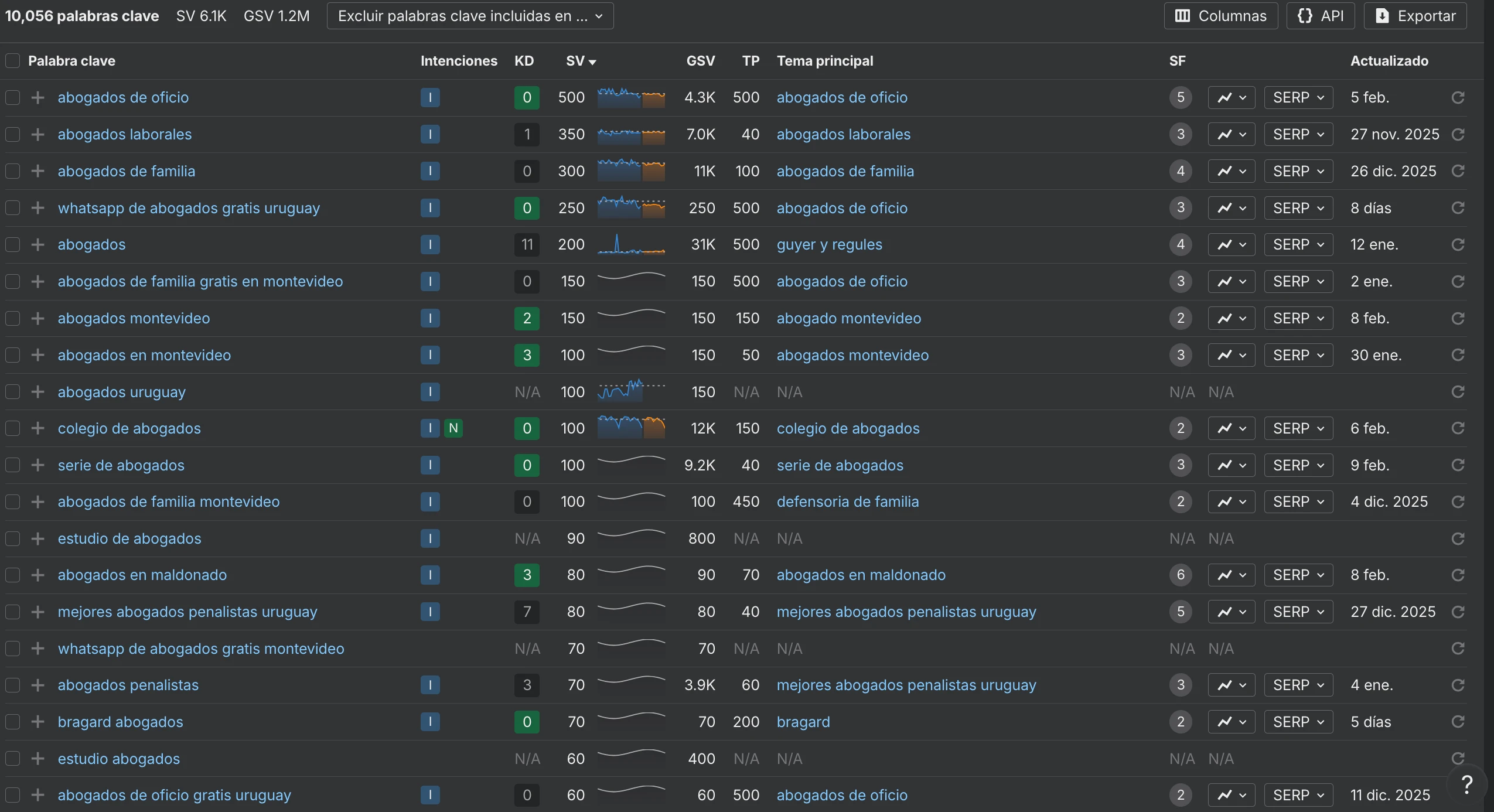Open keyword link 'abogados penalistas'
The width and height of the screenshot is (1494, 812).
(x=128, y=685)
